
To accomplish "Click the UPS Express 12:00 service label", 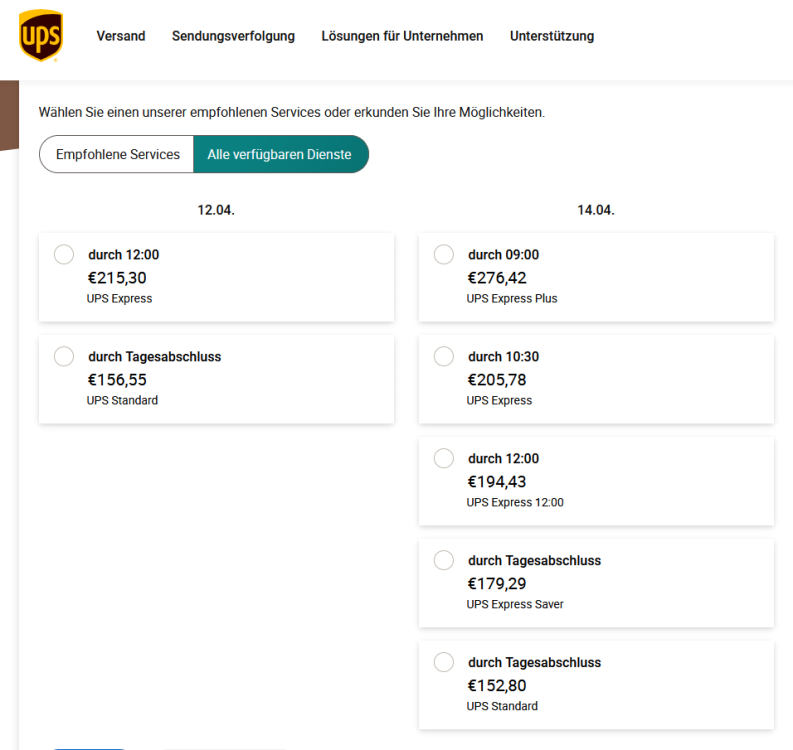I will [x=515, y=502].
